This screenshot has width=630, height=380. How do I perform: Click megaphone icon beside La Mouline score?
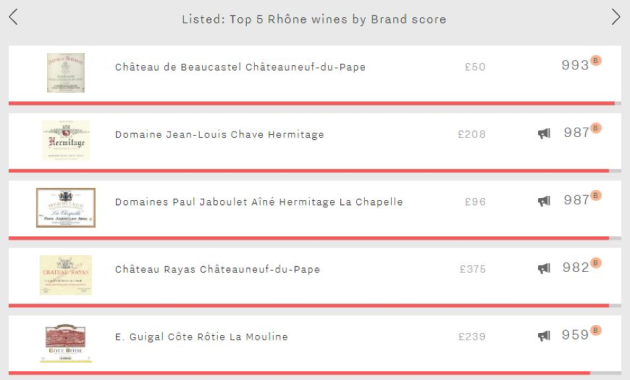pyautogui.click(x=544, y=336)
